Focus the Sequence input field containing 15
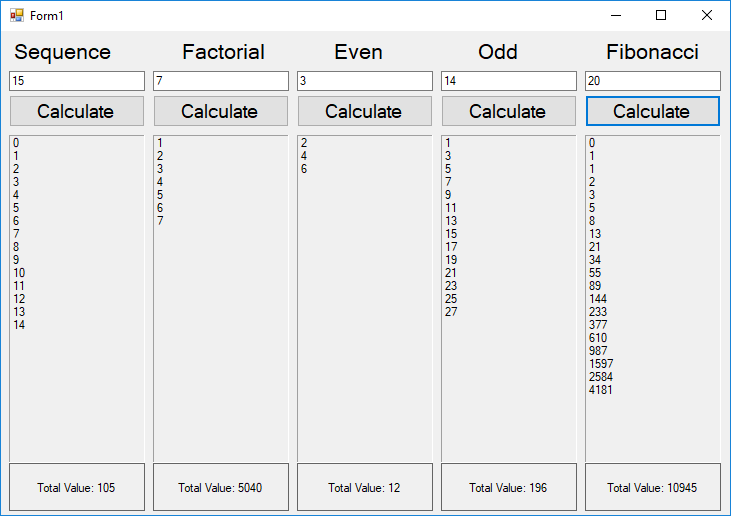731x516 pixels. tap(77, 81)
